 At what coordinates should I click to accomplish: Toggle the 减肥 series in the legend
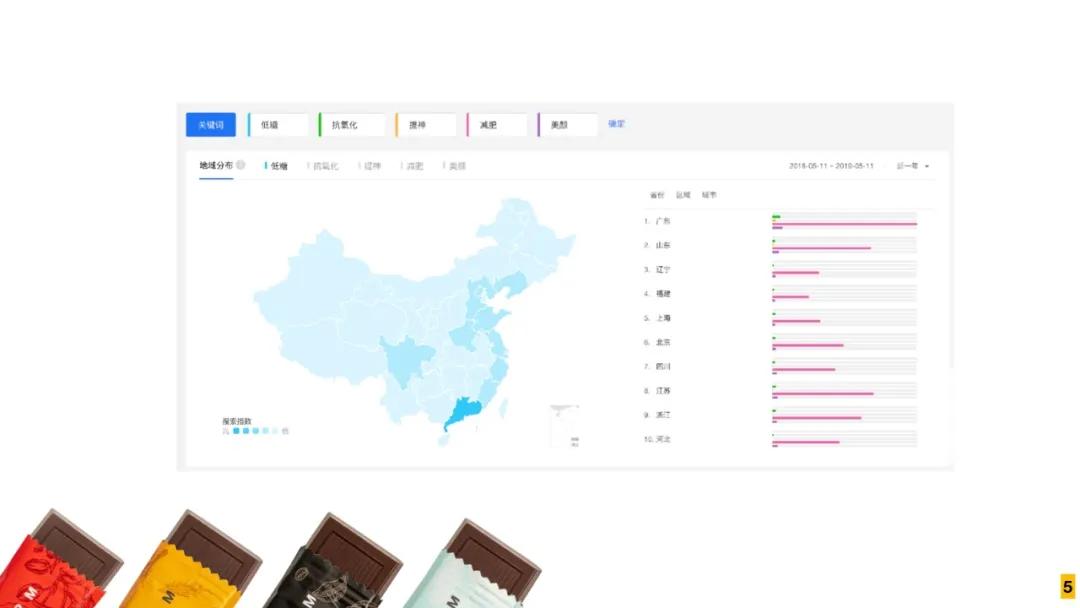pos(414,166)
